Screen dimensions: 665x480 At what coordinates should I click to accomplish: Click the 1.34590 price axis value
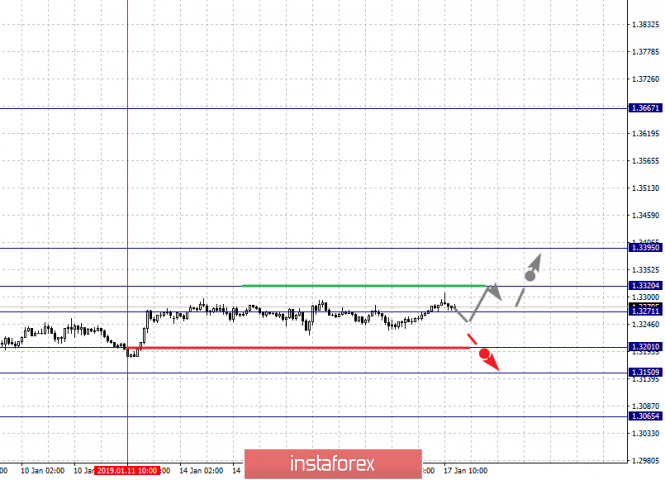(645, 215)
